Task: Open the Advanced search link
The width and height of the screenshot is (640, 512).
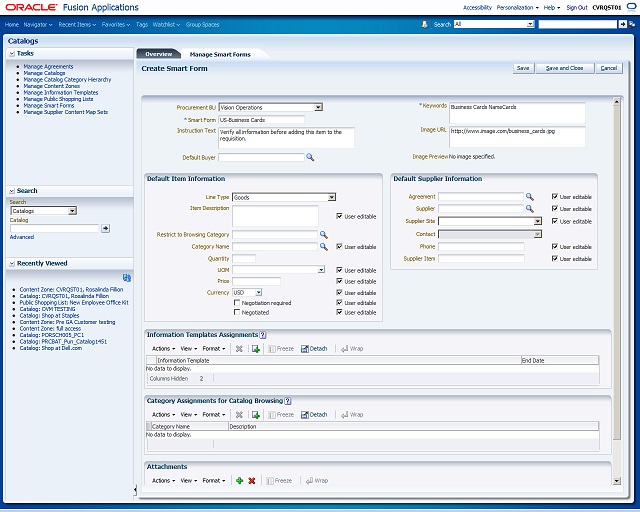Action: [22, 237]
